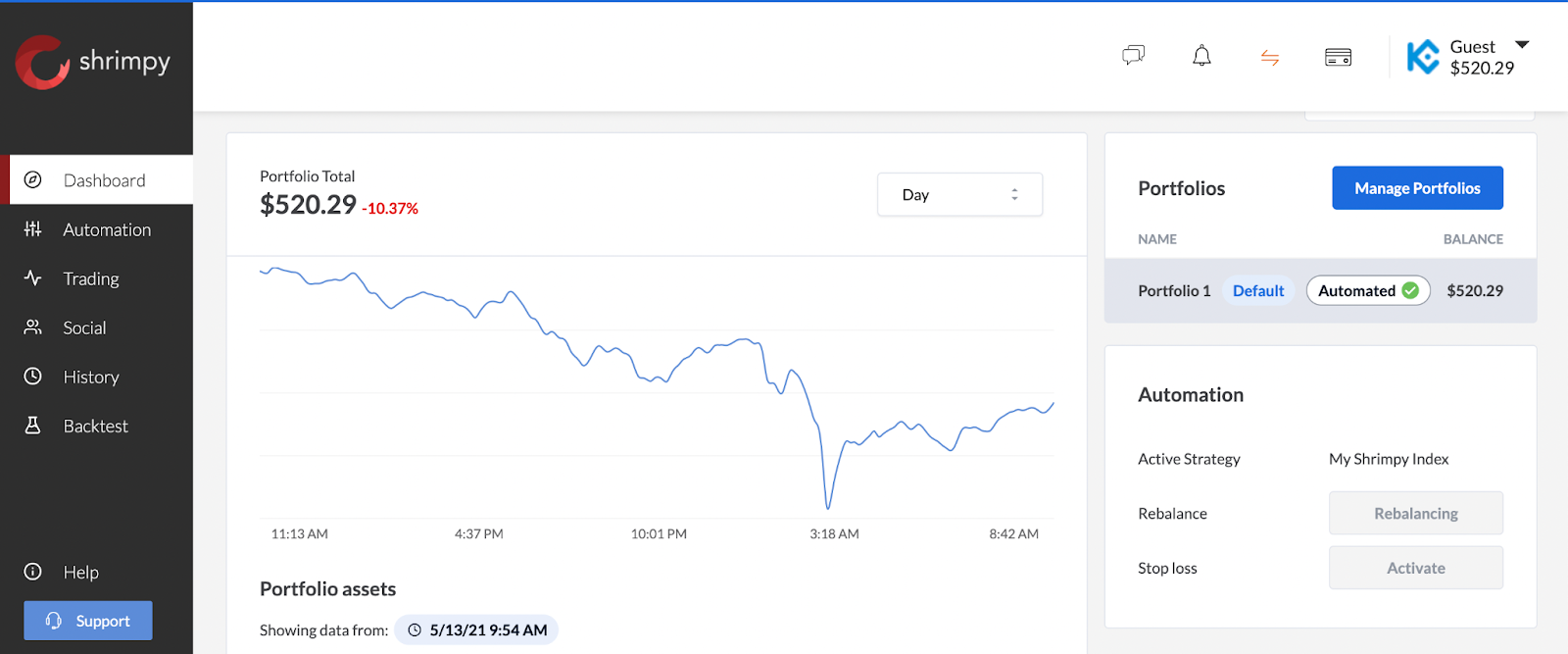Click the orange swap arrows icon
Viewport: 1568px width, 654px height.
[1270, 58]
